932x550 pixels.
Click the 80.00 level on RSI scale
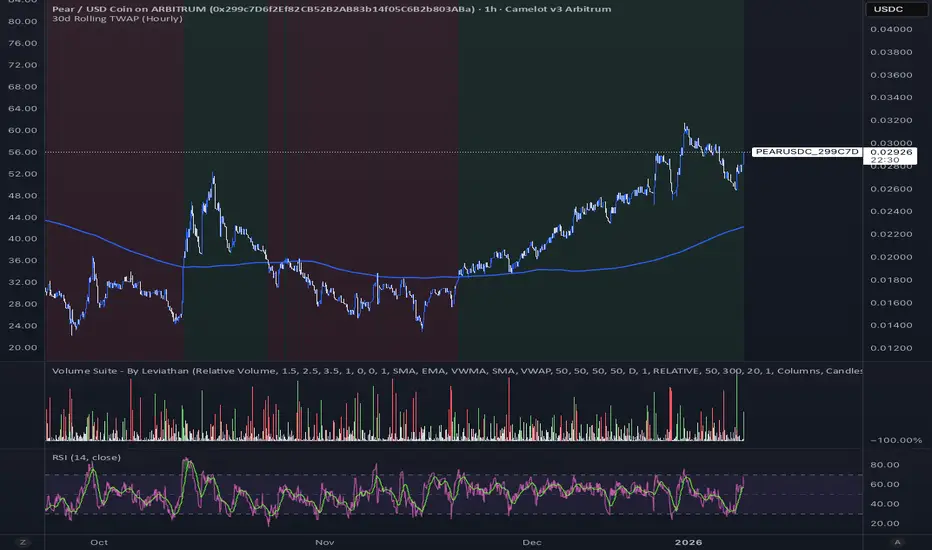point(885,465)
